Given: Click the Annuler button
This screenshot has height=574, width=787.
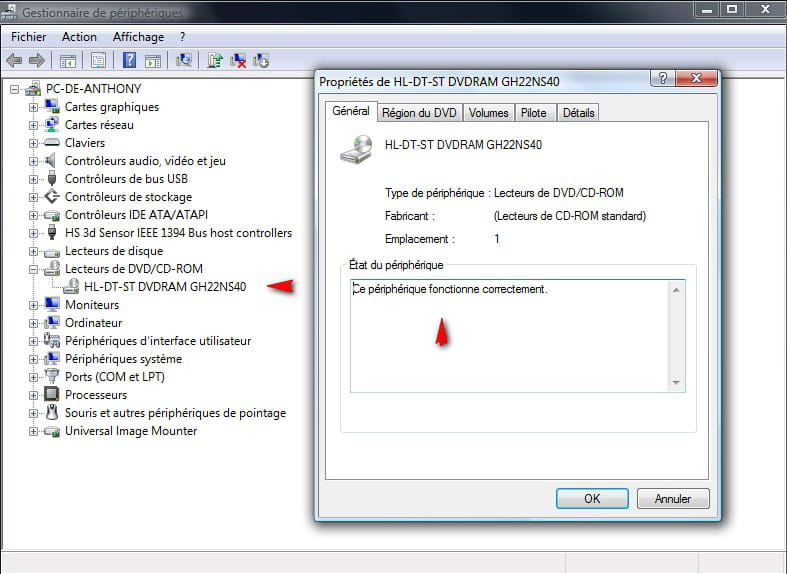Looking at the screenshot, I should point(673,499).
